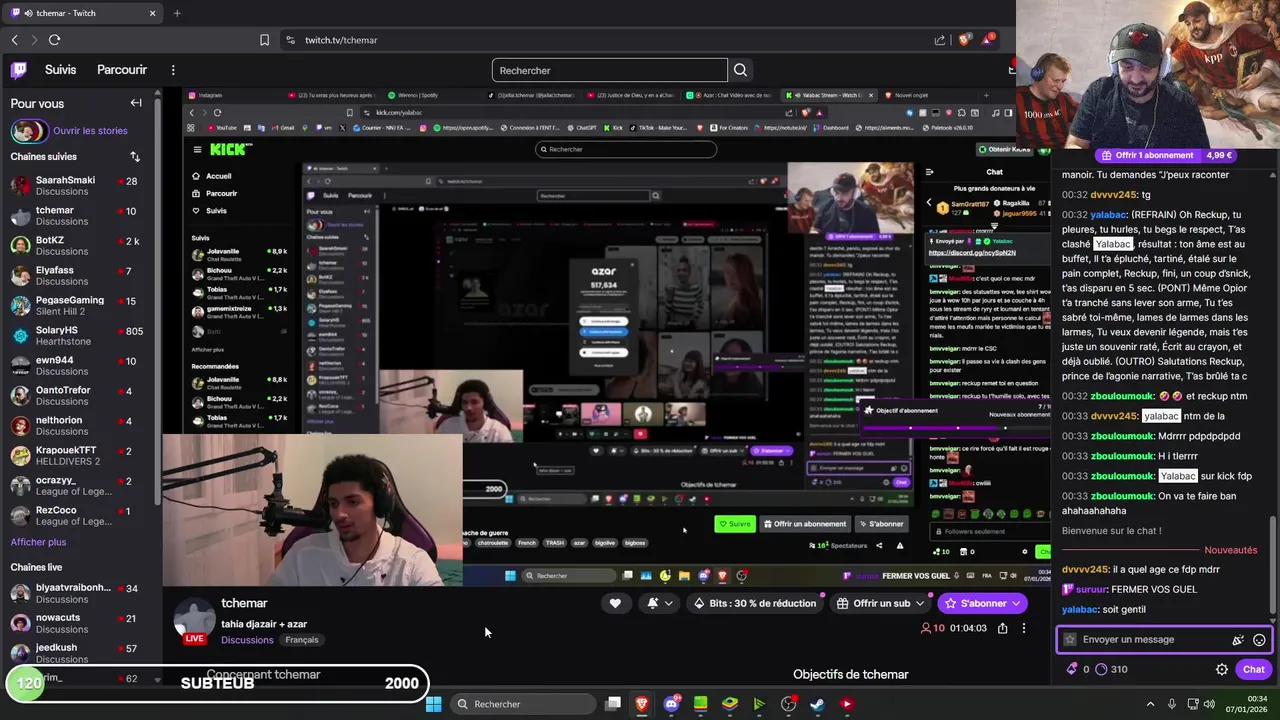Click the search magnifier button
This screenshot has width=1280, height=720.
(x=740, y=70)
